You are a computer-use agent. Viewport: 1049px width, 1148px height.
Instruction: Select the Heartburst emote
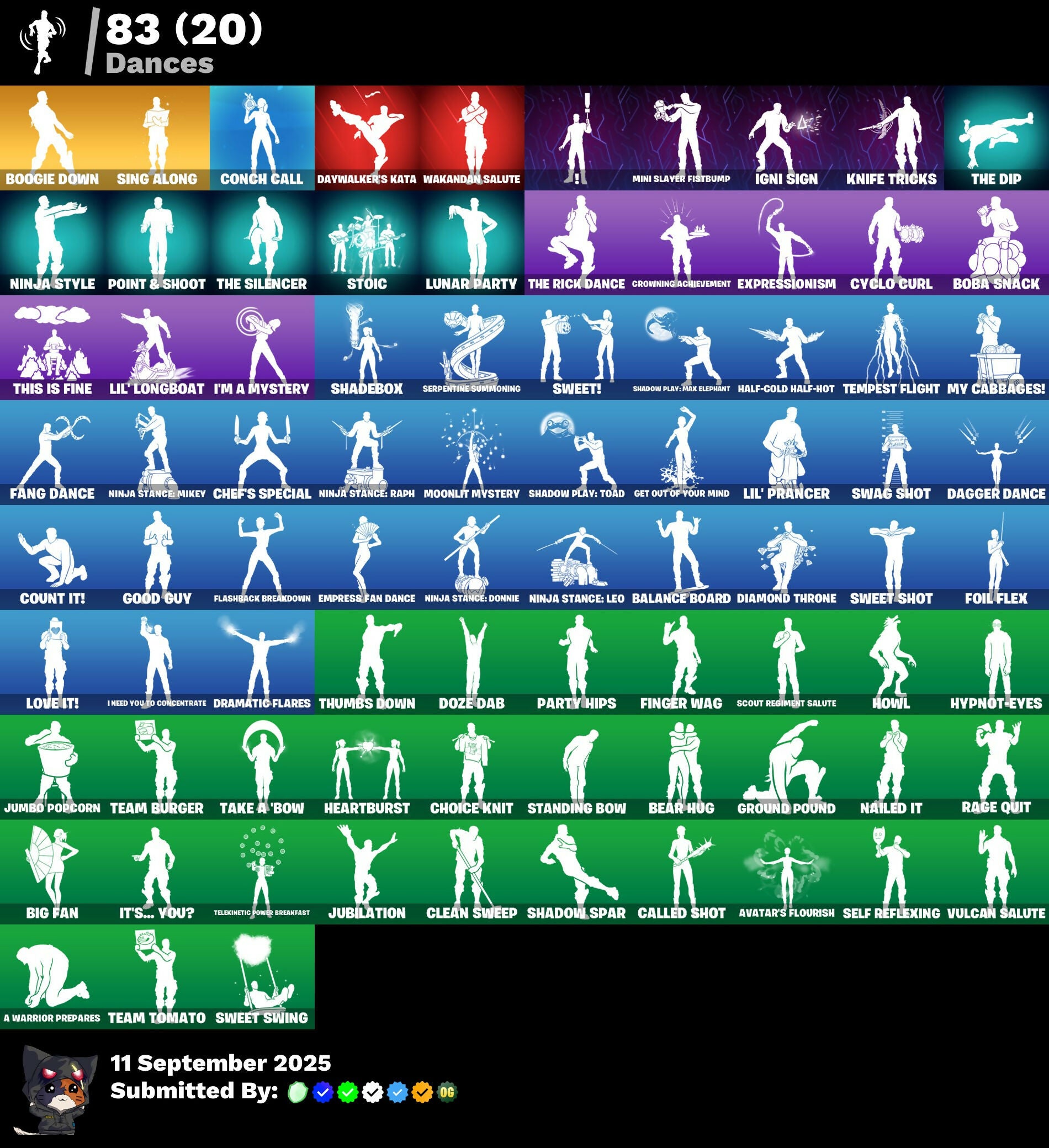(x=367, y=767)
